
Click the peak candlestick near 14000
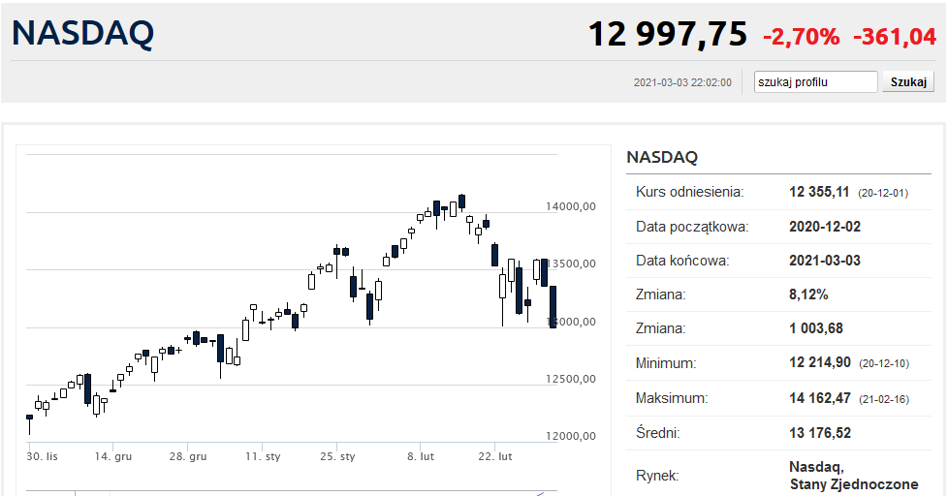[462, 201]
